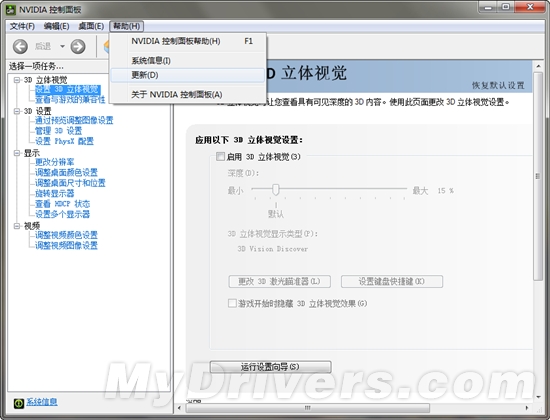Viewport: 550px width, 420px height.
Task: Open 查看 HDCP 状态
Action: tap(62, 204)
